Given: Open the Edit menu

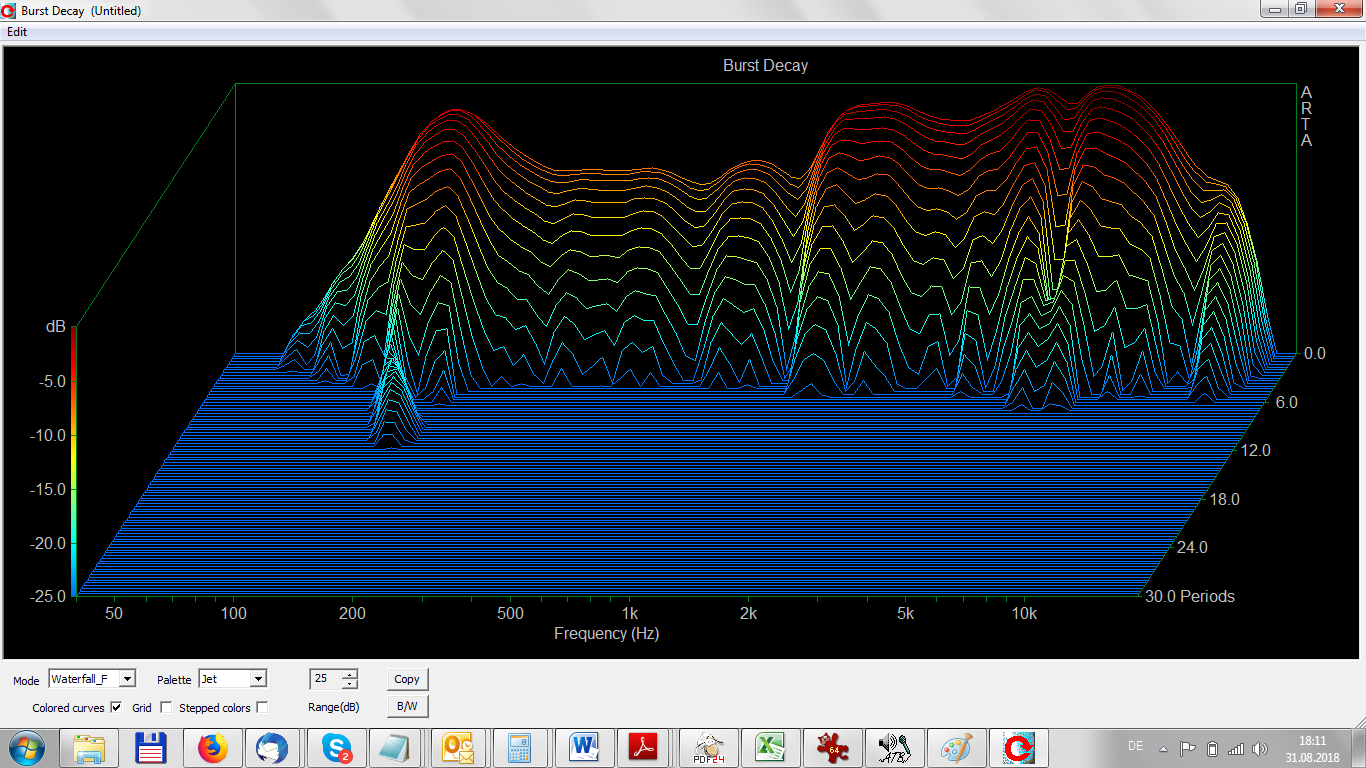Looking at the screenshot, I should coord(17,32).
